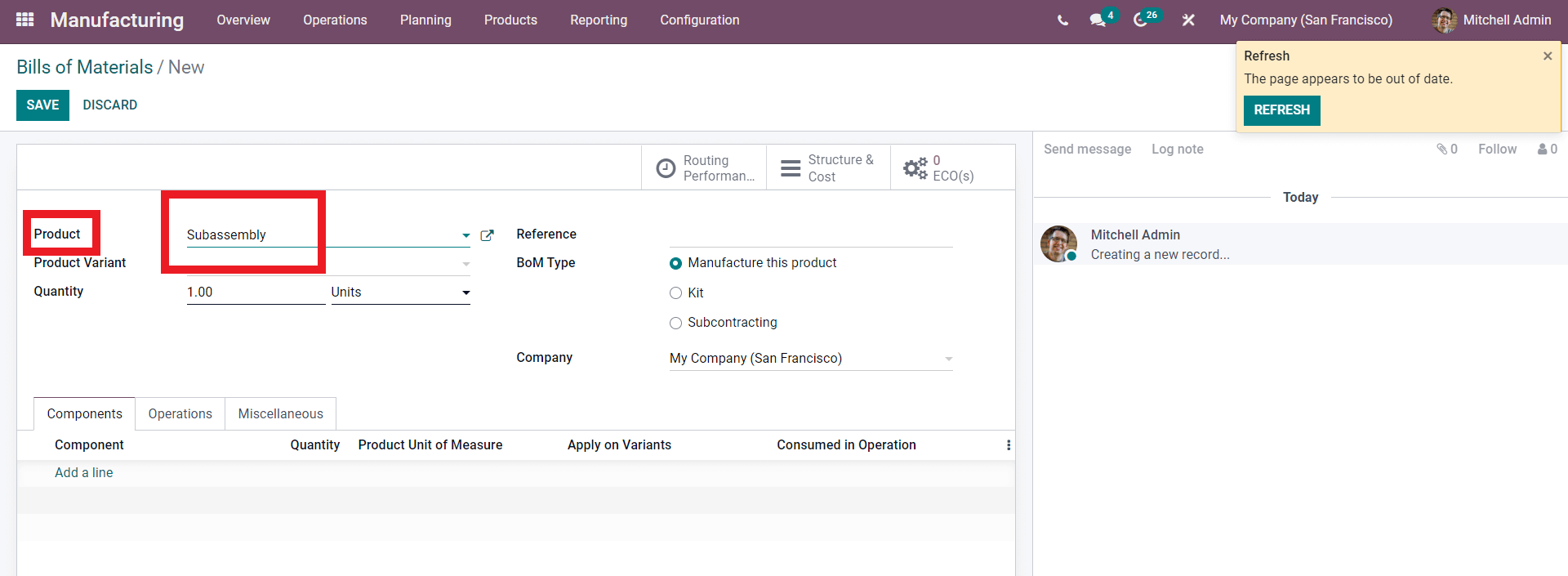Open the Products menu
1568x576 pixels.
[510, 20]
